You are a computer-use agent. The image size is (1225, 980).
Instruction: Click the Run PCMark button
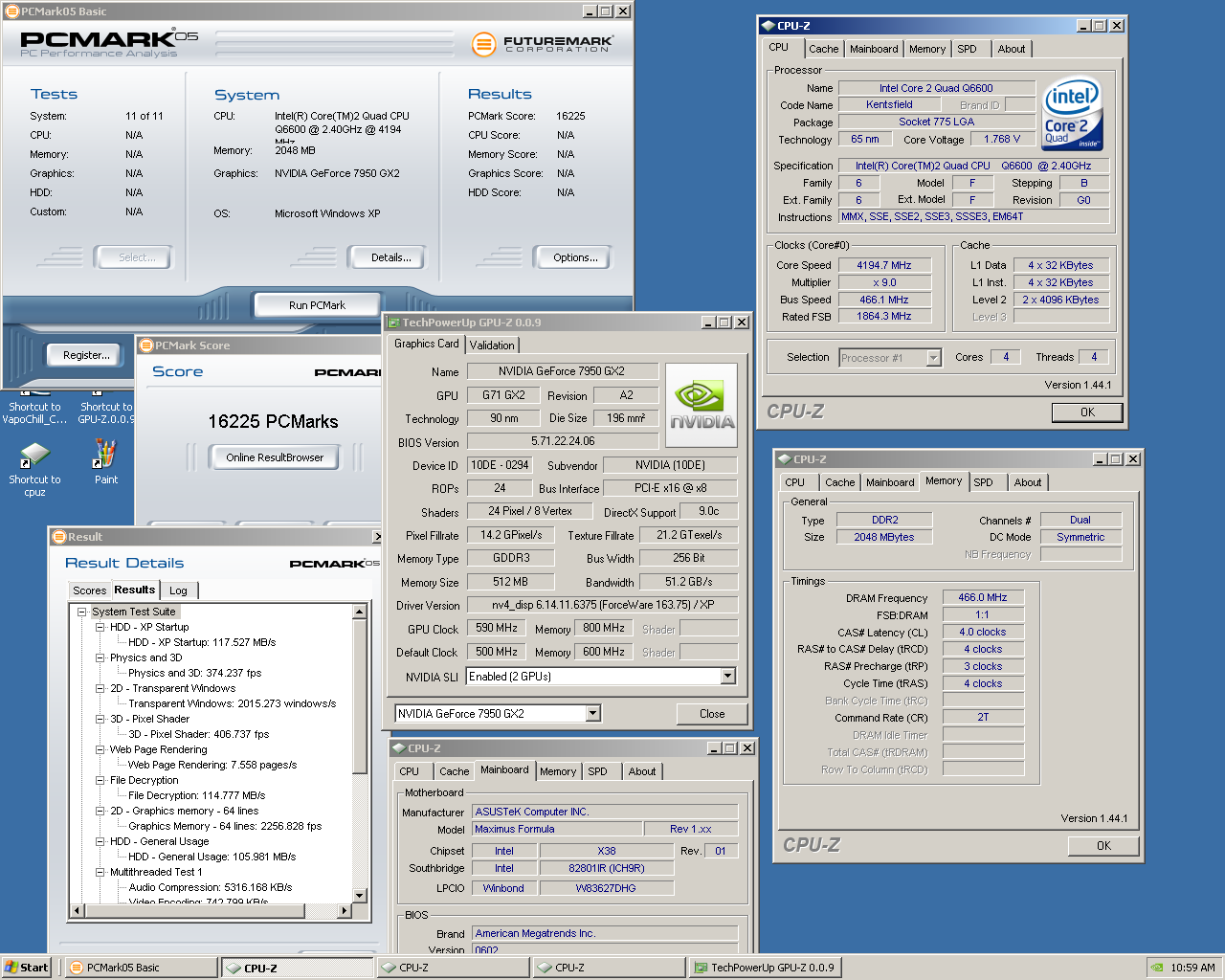(317, 305)
